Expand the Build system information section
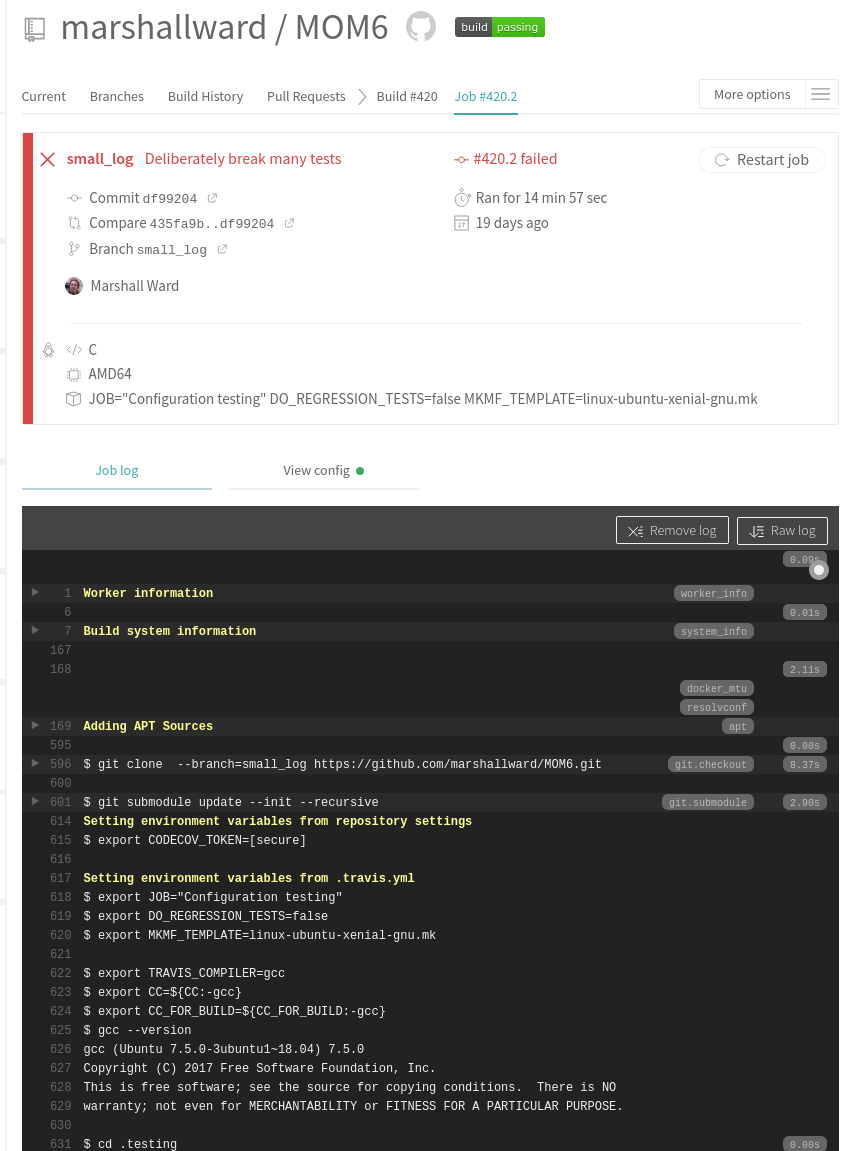Viewport: 845px width, 1151px height. point(36,631)
